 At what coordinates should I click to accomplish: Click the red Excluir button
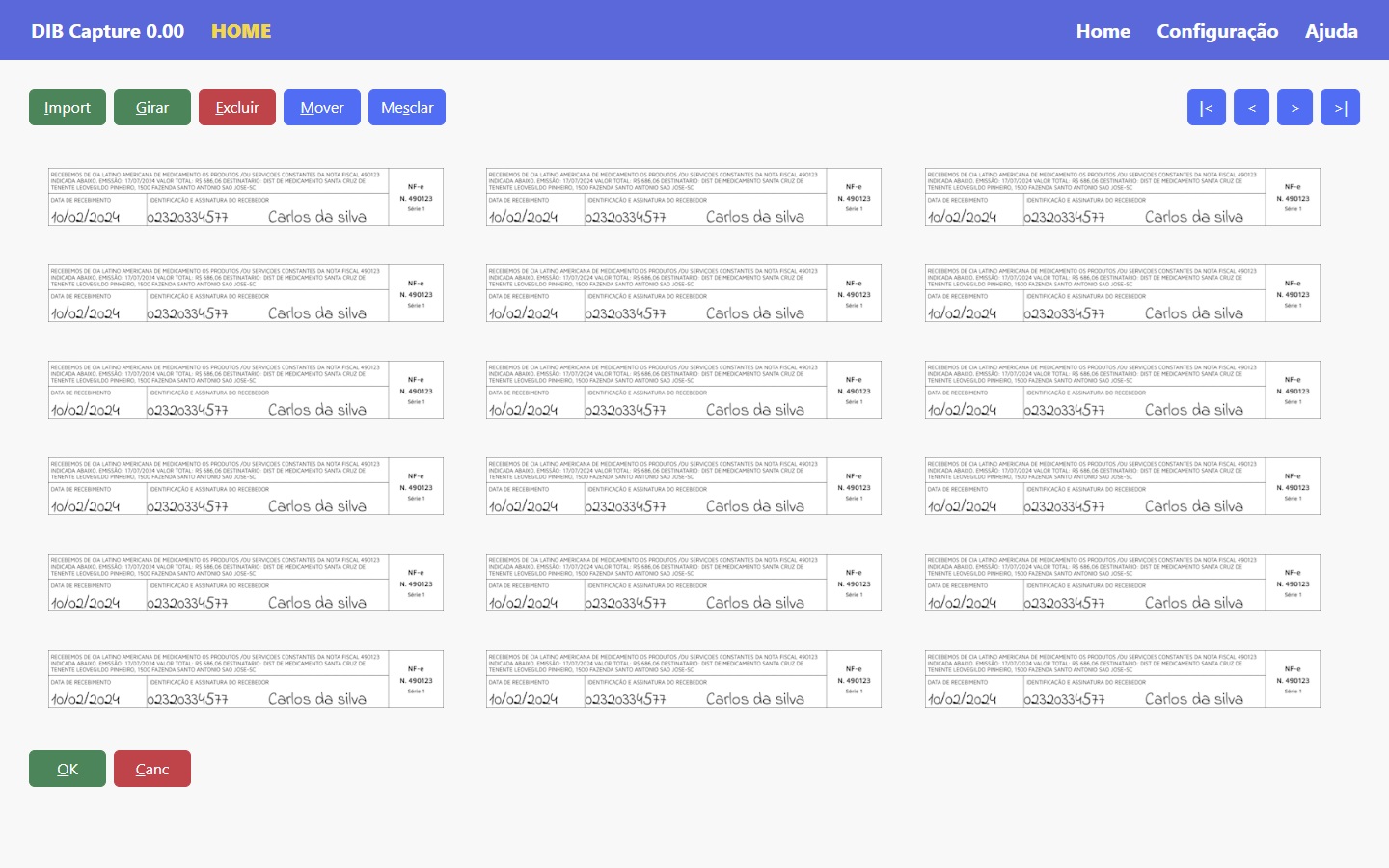(x=237, y=107)
